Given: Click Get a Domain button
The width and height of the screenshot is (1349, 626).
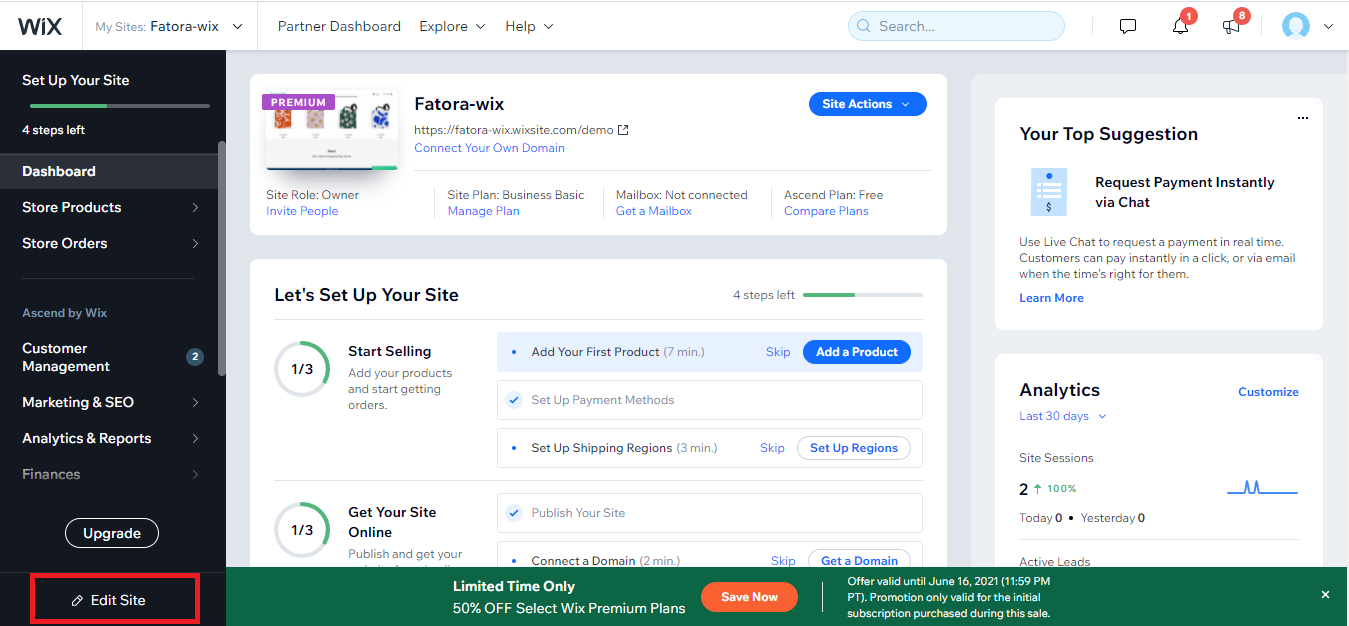Looking at the screenshot, I should (x=860, y=560).
